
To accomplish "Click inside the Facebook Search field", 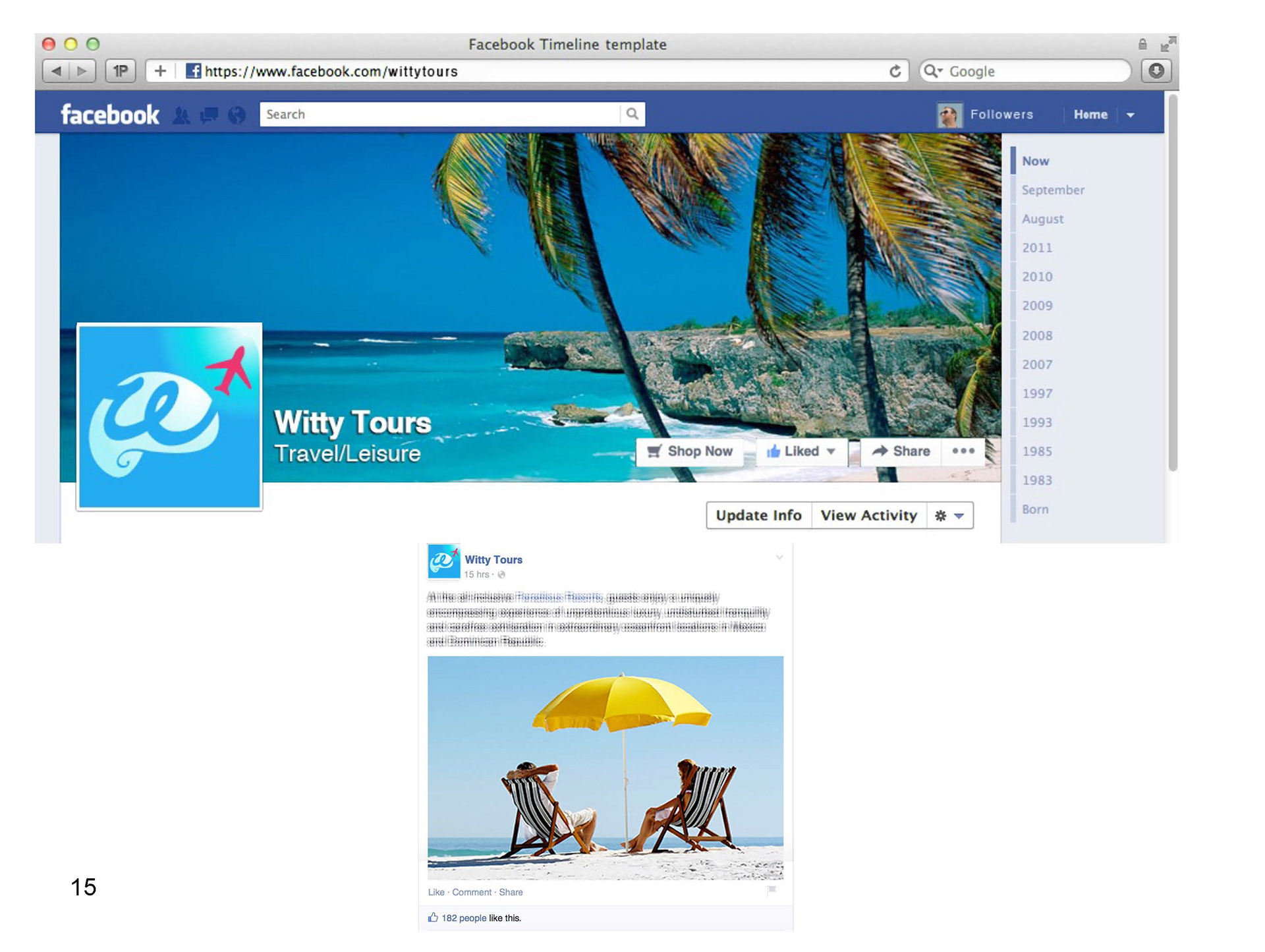I will pos(440,114).
